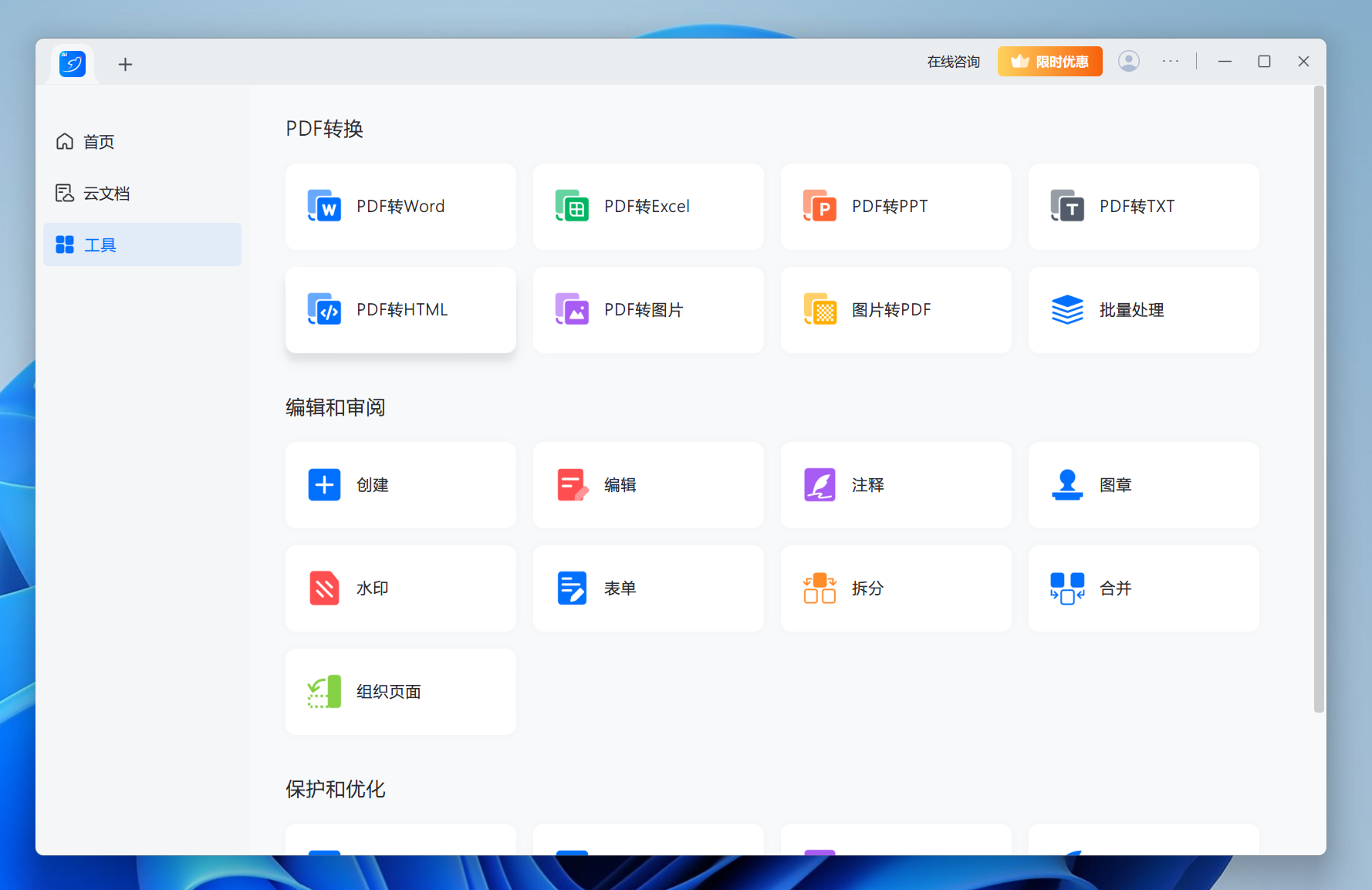The height and width of the screenshot is (890, 1372).
Task: Open the PDF转TXT gray icon
Action: click(1067, 206)
